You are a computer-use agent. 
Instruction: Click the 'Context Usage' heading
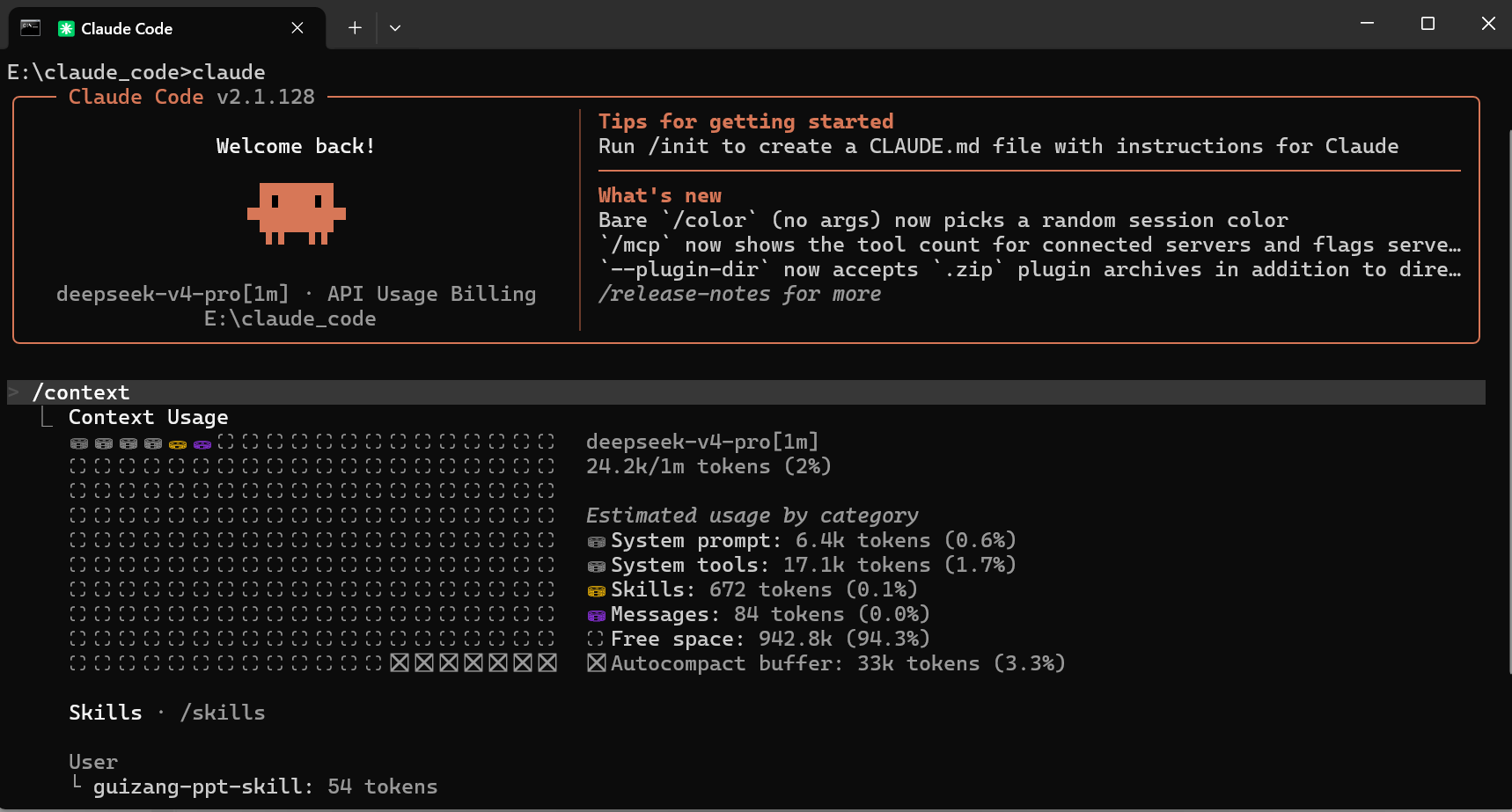click(x=149, y=417)
